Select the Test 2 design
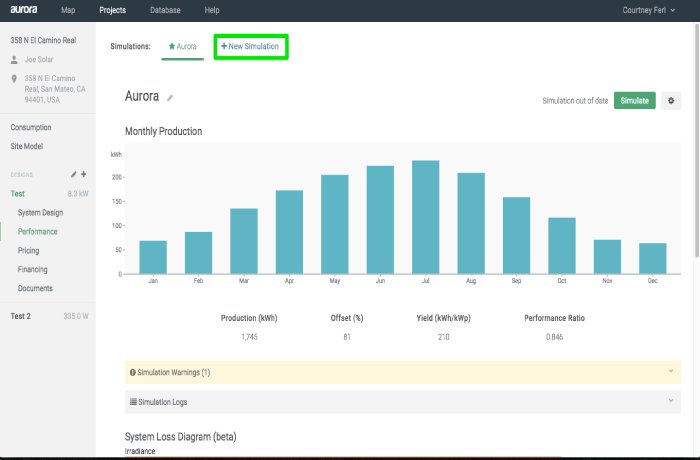The width and height of the screenshot is (700, 460). pos(21,316)
